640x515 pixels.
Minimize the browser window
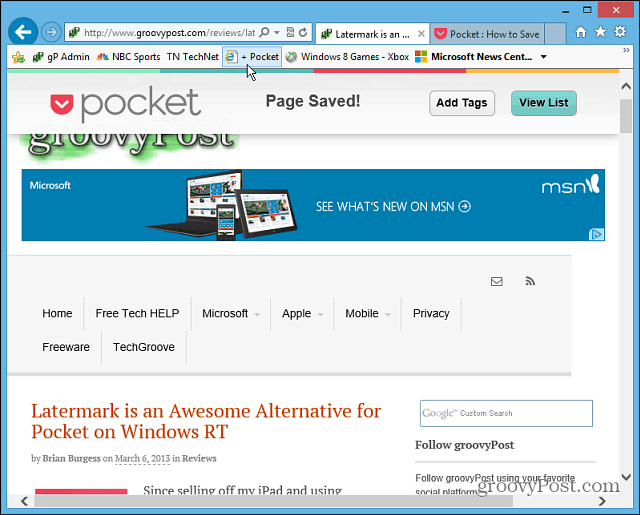tap(565, 11)
